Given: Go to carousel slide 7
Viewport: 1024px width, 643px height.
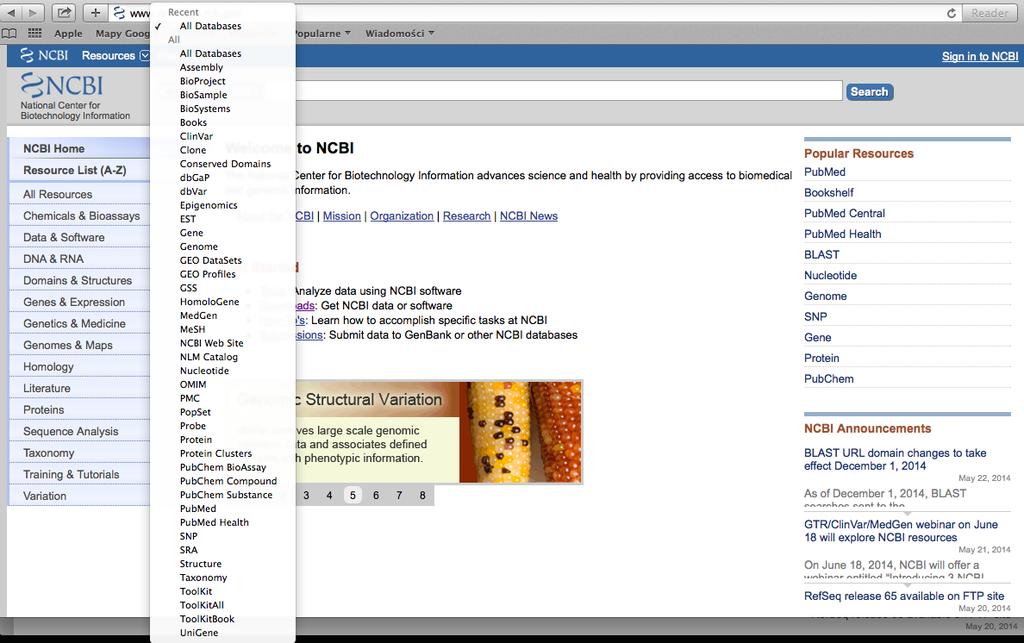Looking at the screenshot, I should tap(399, 495).
